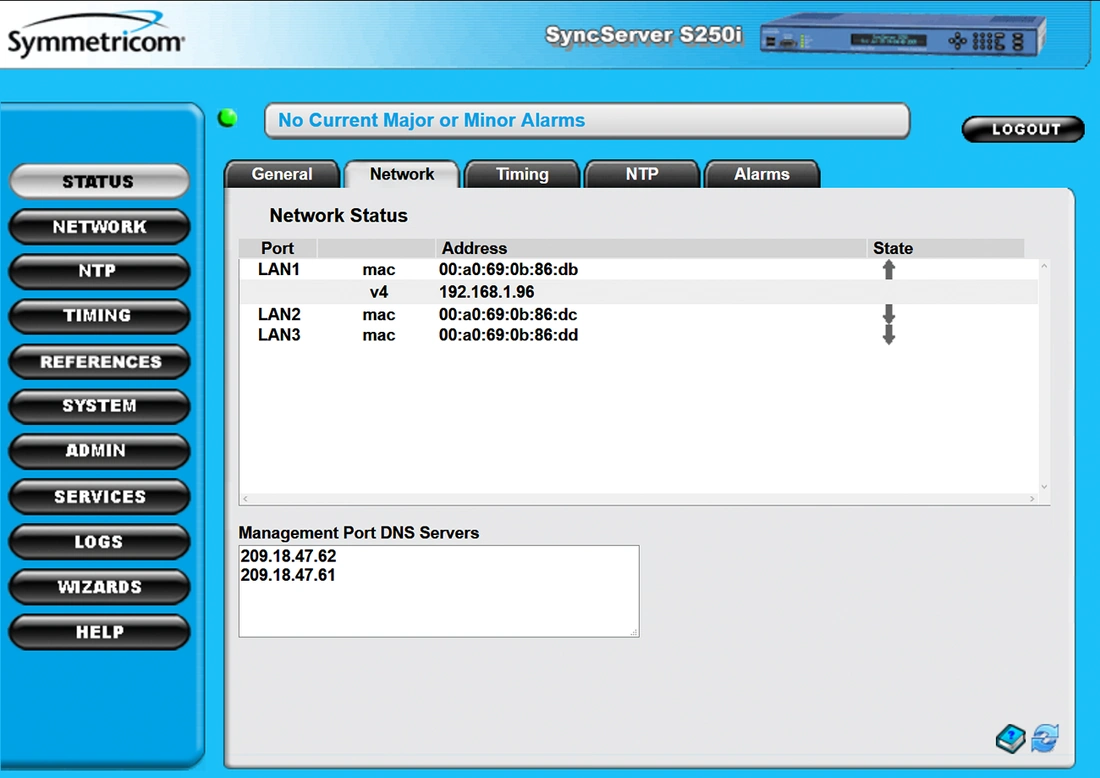Image resolution: width=1100 pixels, height=778 pixels.
Task: Click the Network Status heading
Action: (338, 215)
